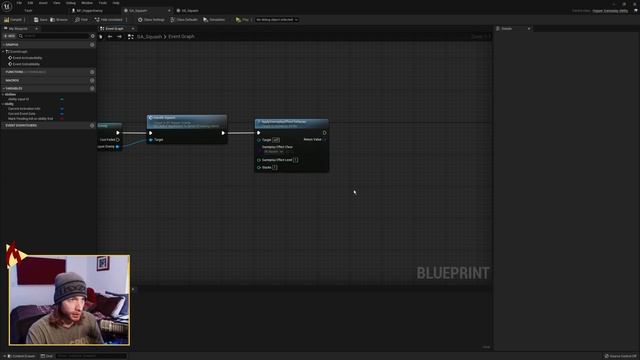The height and width of the screenshot is (360, 640).
Task: Open the Help menu
Action: coord(116,3)
